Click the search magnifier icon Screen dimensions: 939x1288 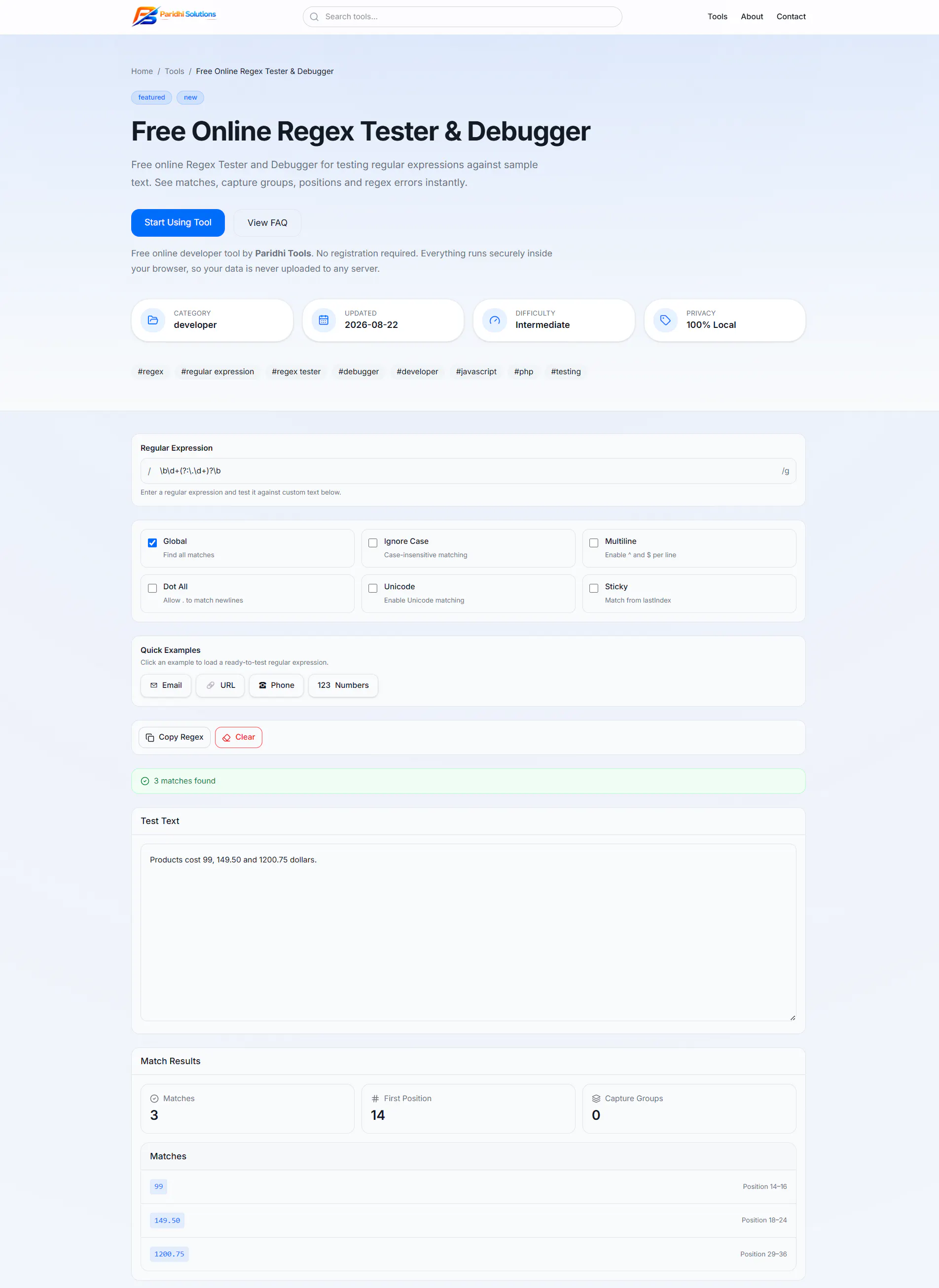tap(314, 17)
